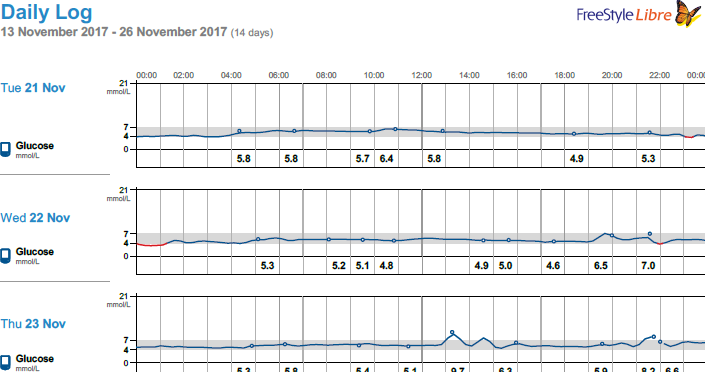Click the scan marker above the 6.4 reading on Tue
The width and height of the screenshot is (705, 372).
(395, 129)
